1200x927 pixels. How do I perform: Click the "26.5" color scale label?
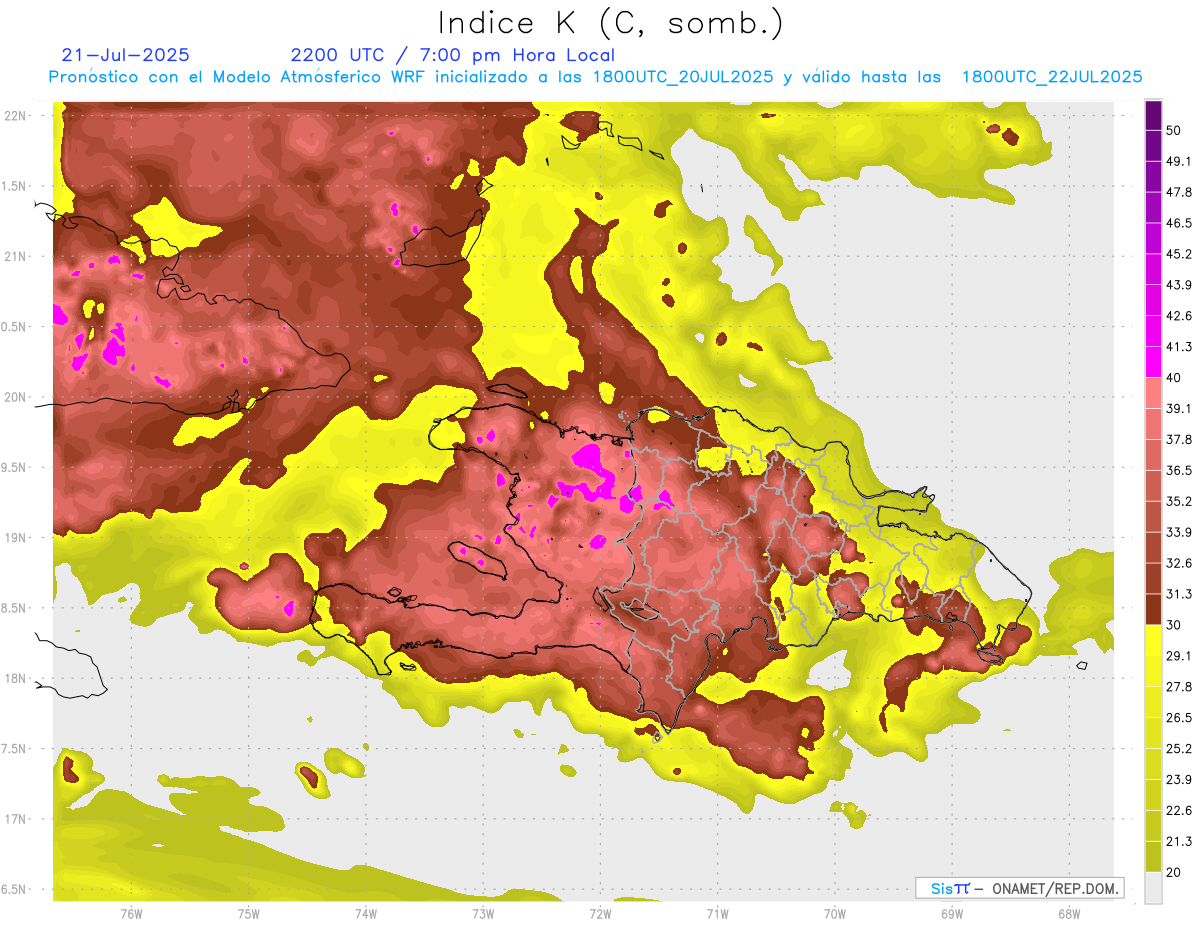click(1179, 718)
